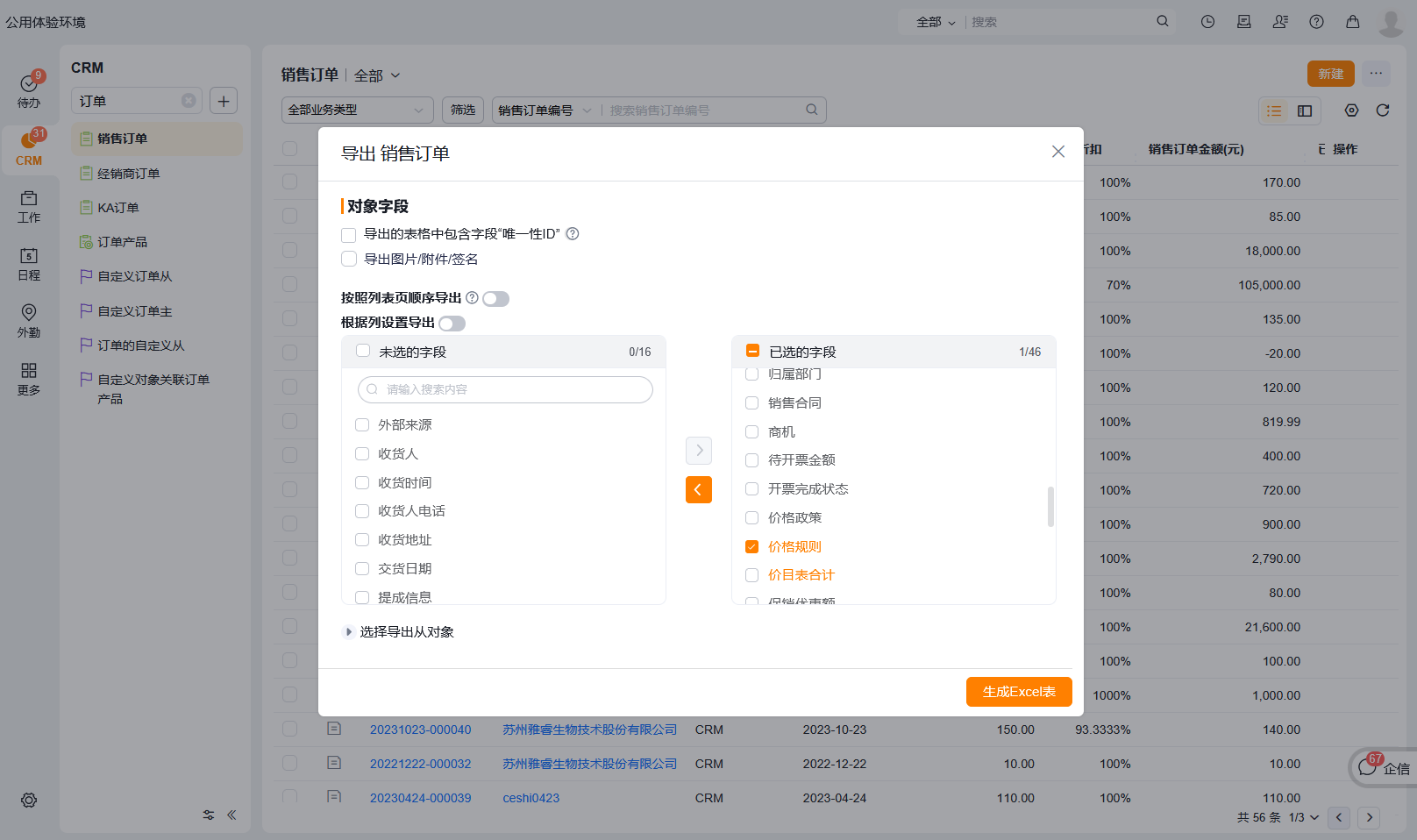Uncheck the 价格规则 field checkbox
1417x840 pixels.
click(x=751, y=547)
